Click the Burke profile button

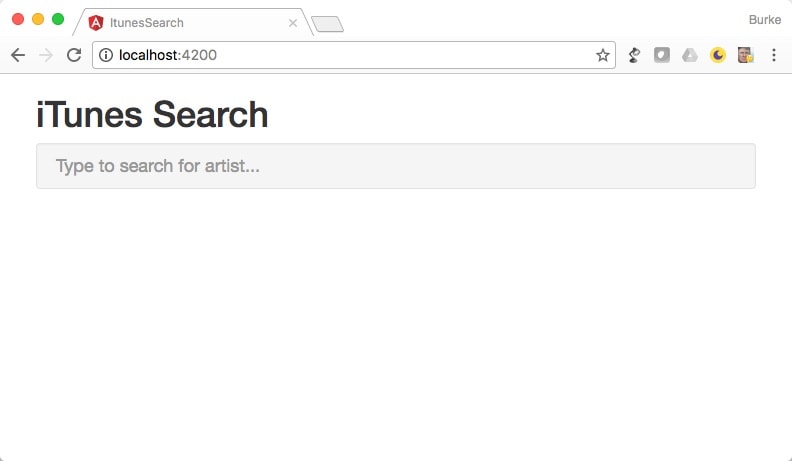pos(765,20)
